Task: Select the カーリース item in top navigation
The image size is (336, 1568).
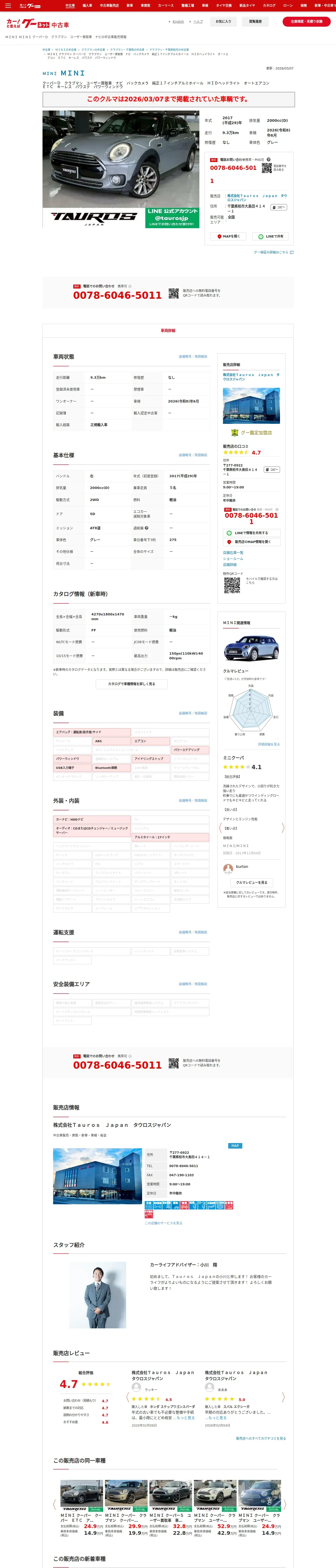Action: (166, 5)
